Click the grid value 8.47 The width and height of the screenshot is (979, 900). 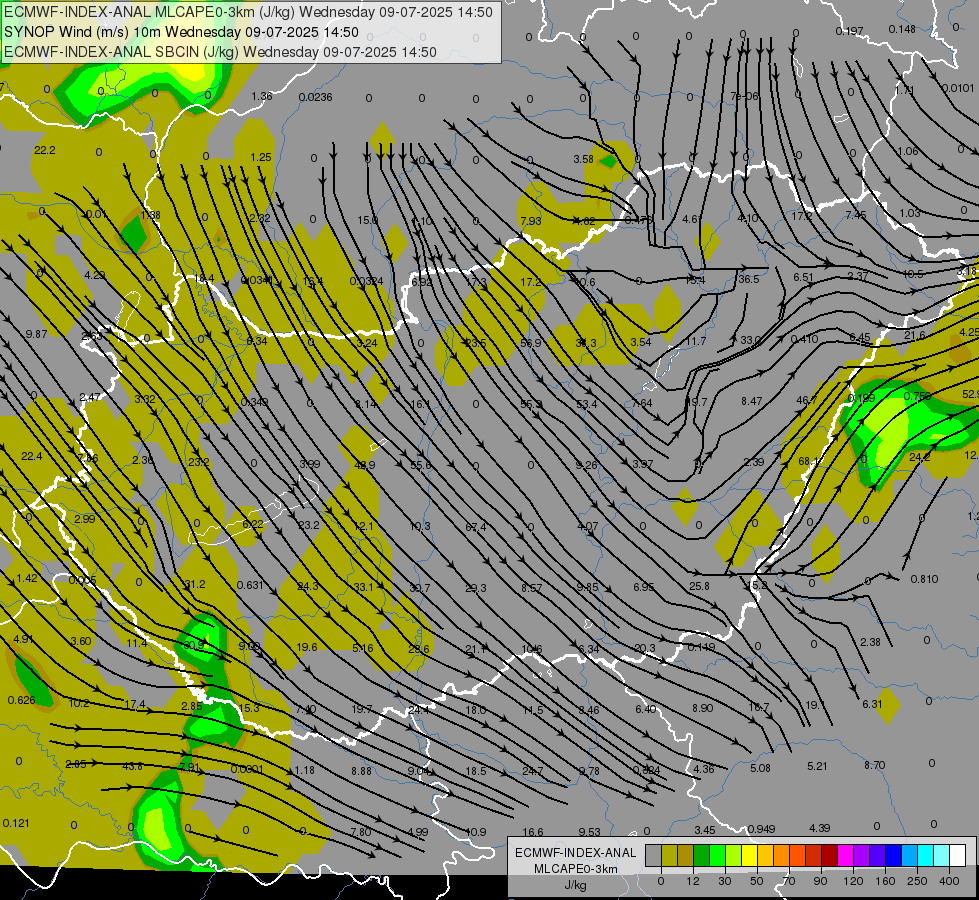752,401
